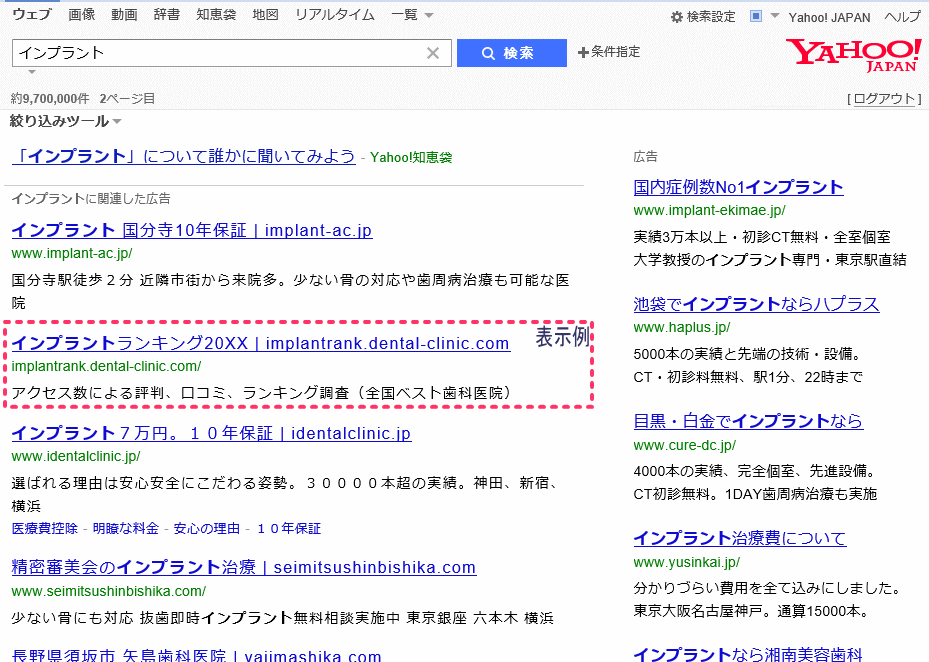Click the ログアウト link
The width and height of the screenshot is (929, 662).
884,98
